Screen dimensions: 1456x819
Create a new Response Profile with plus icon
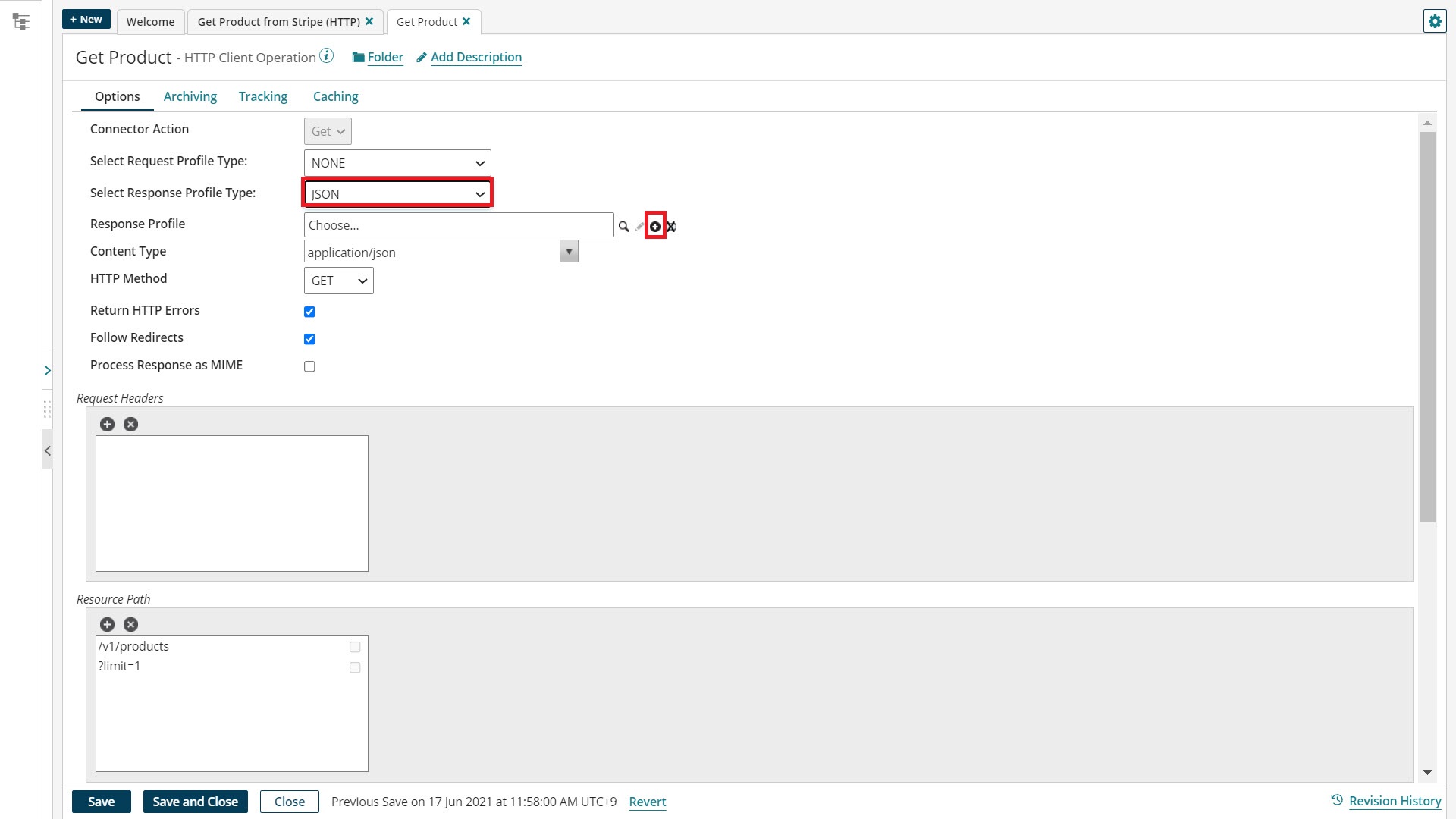654,226
